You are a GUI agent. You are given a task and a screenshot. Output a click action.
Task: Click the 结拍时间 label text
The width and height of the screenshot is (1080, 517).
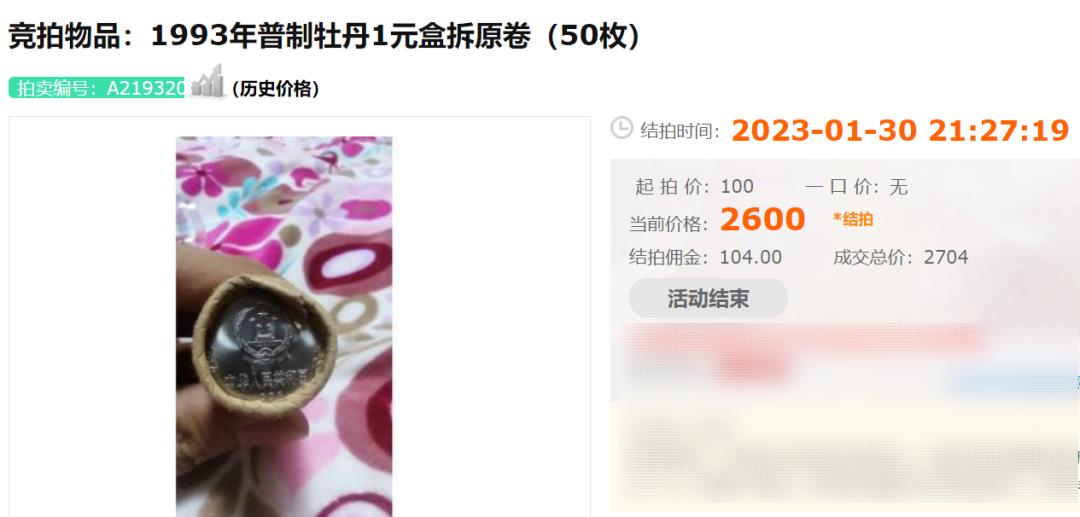pos(680,131)
